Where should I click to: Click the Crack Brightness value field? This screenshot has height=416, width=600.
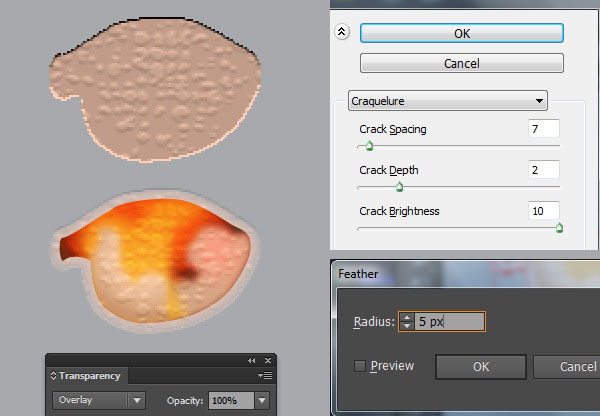543,210
